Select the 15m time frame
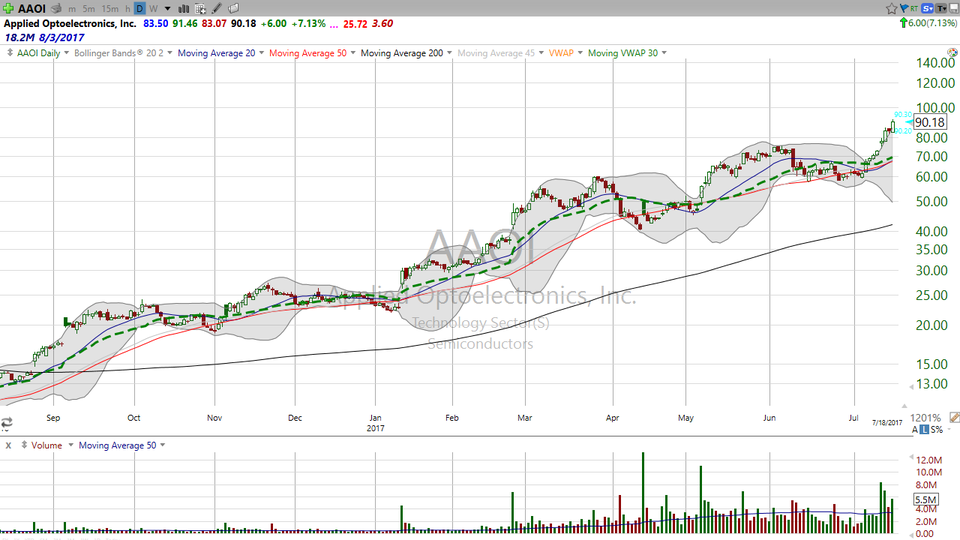This screenshot has width=960, height=540. tap(110, 9)
